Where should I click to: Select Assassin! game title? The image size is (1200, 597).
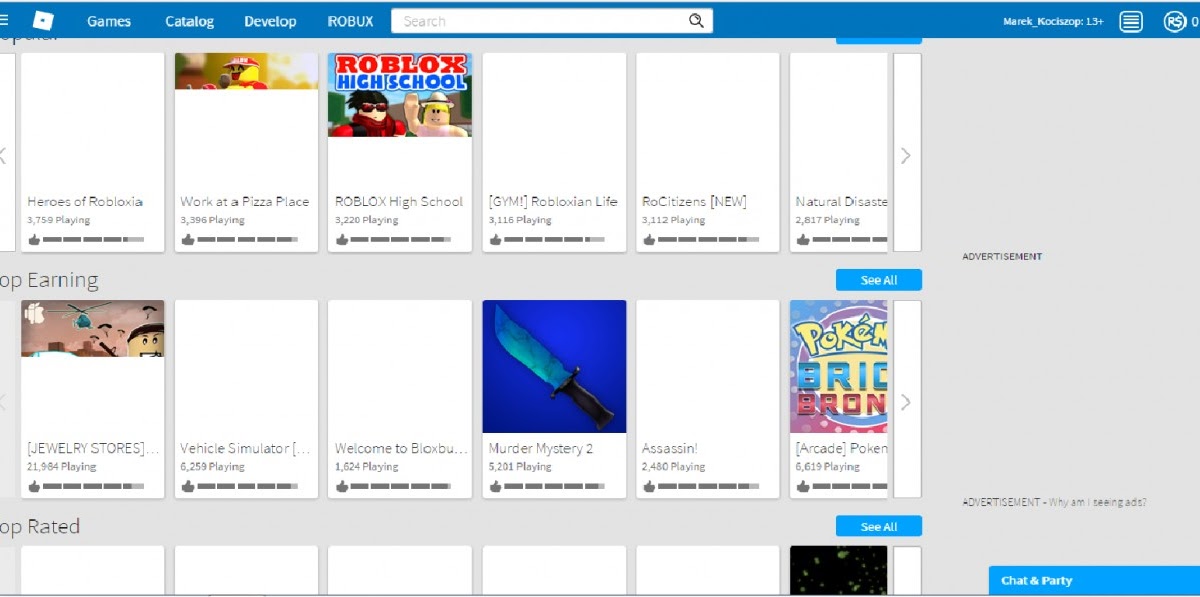670,449
